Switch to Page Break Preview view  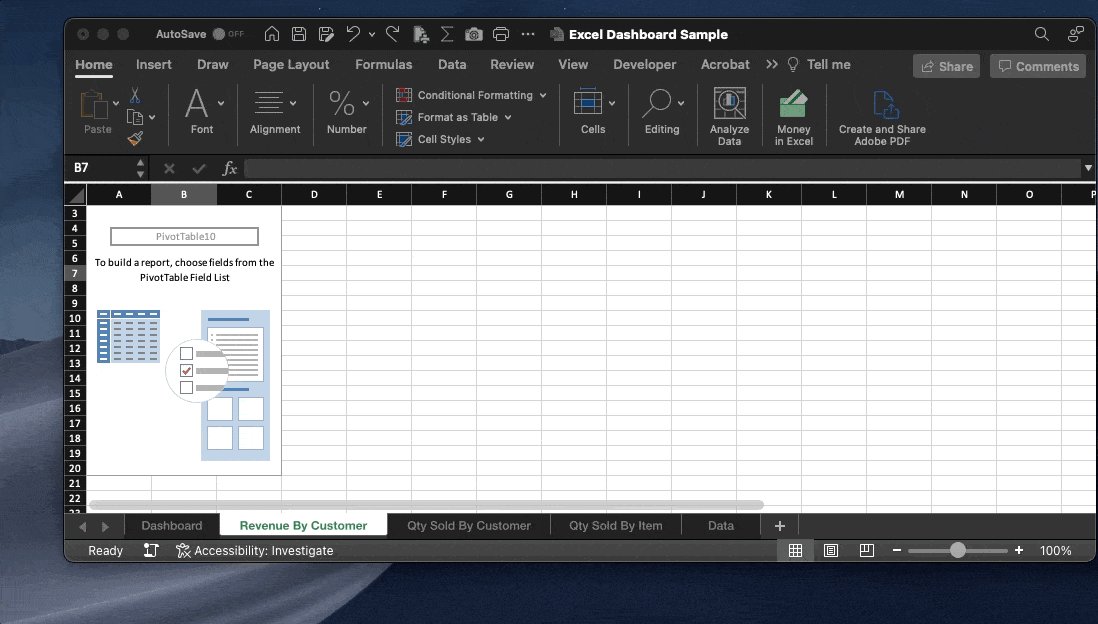point(865,550)
